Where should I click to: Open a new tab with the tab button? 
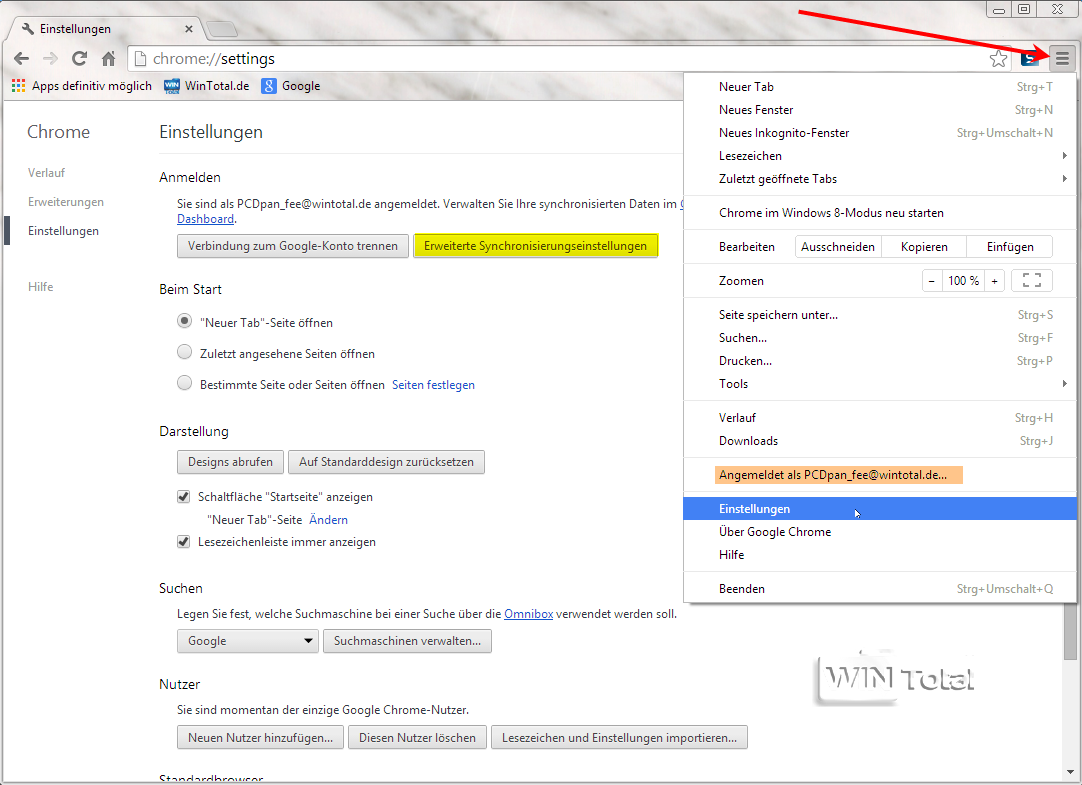[x=222, y=29]
